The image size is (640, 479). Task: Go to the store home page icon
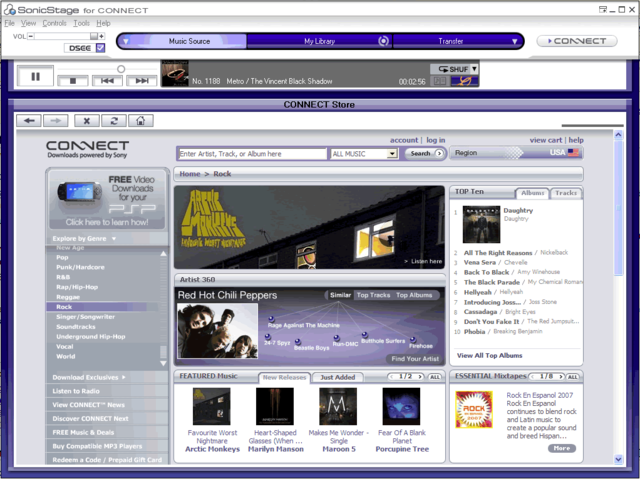coord(141,121)
